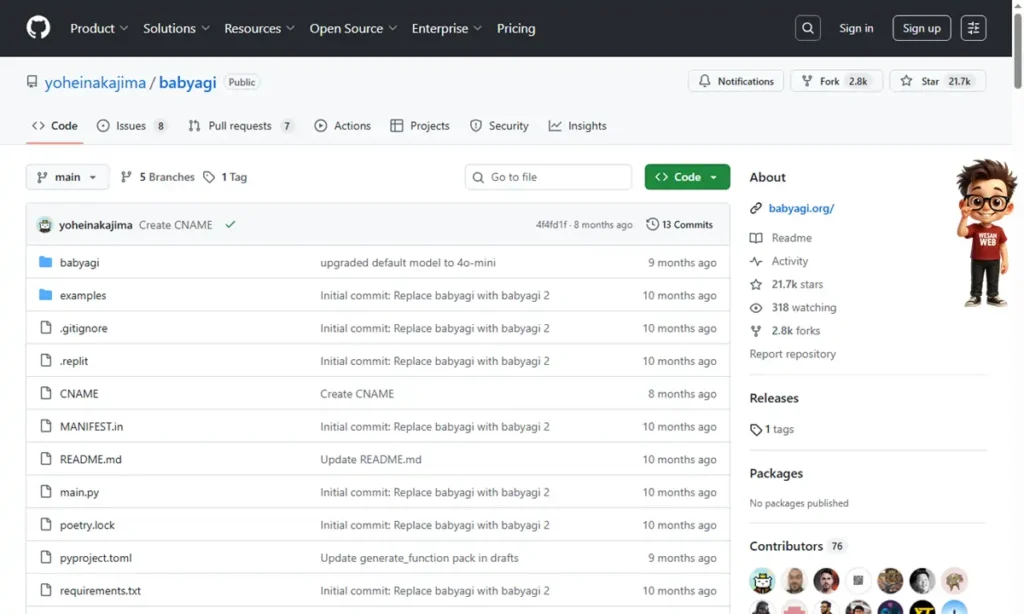Open the Security tab
The height and width of the screenshot is (614, 1024).
tap(499, 125)
